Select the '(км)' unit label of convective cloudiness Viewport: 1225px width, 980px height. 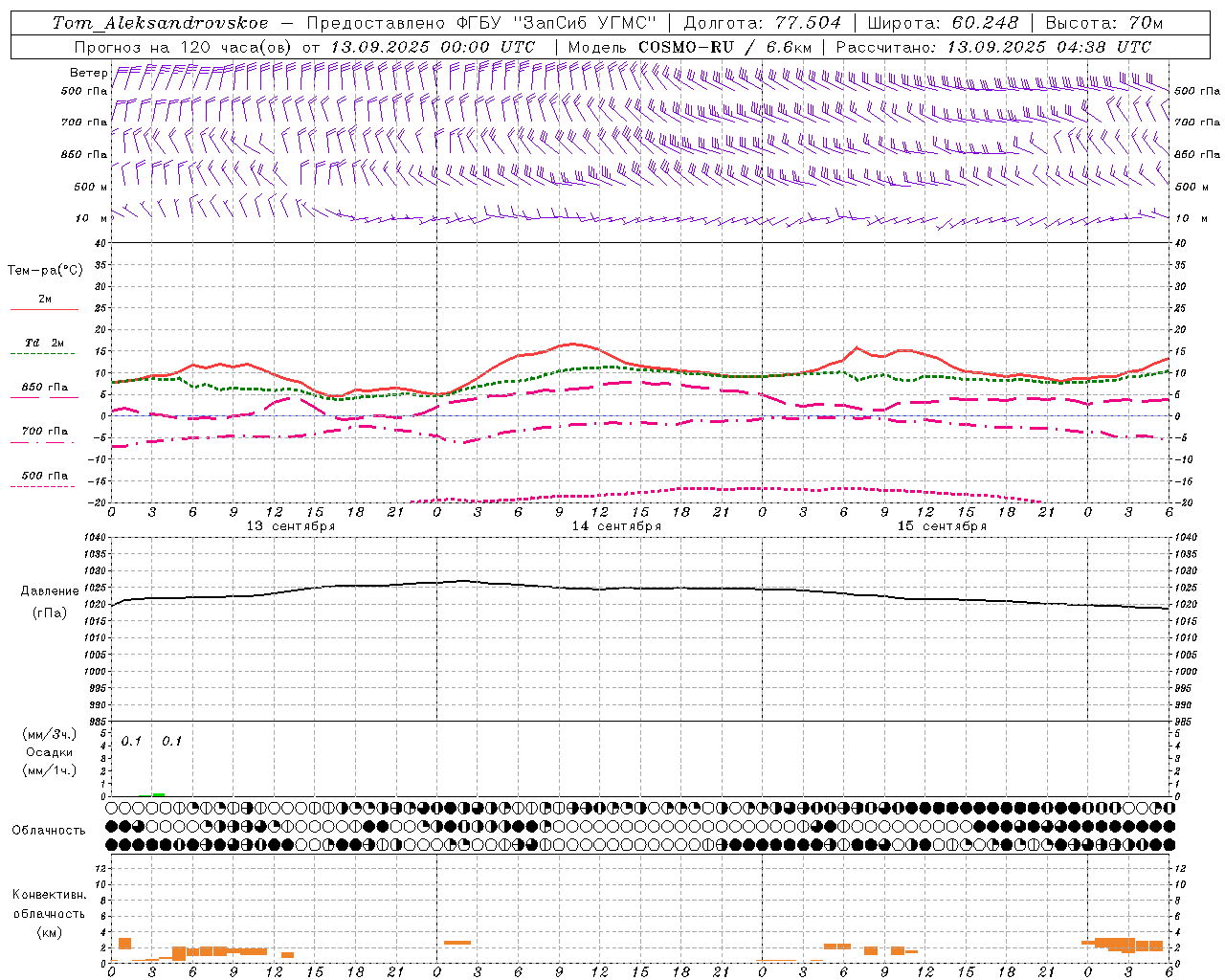pyautogui.click(x=49, y=932)
